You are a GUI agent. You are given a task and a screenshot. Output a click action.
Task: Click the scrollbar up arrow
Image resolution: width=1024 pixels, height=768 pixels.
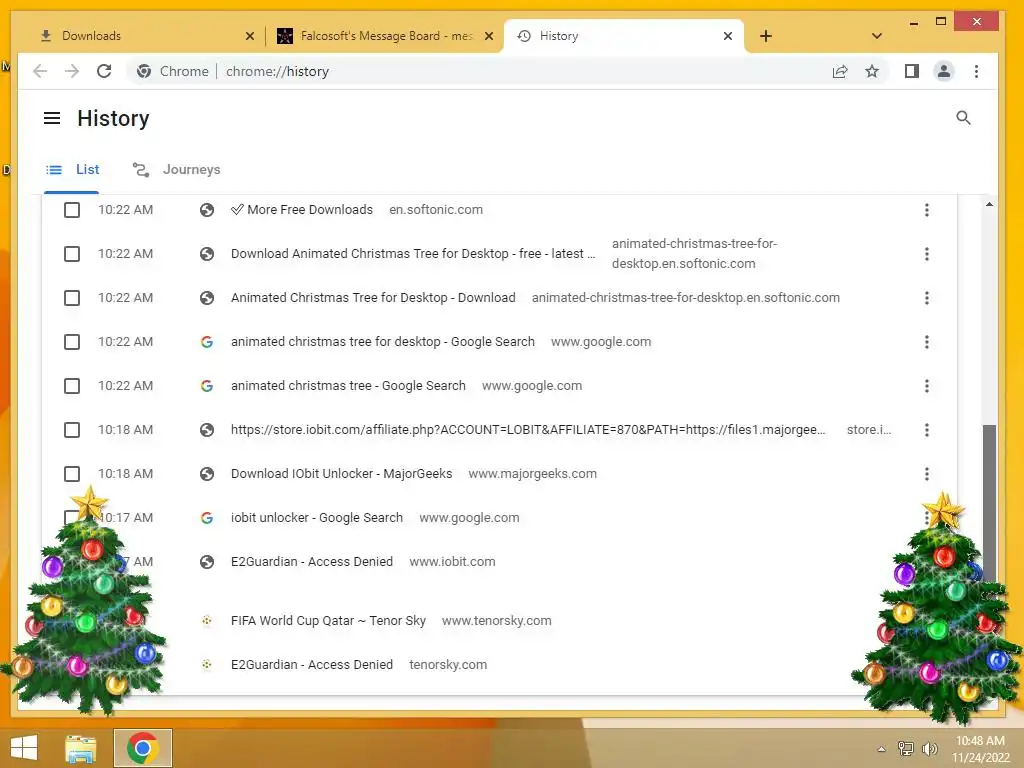click(989, 204)
